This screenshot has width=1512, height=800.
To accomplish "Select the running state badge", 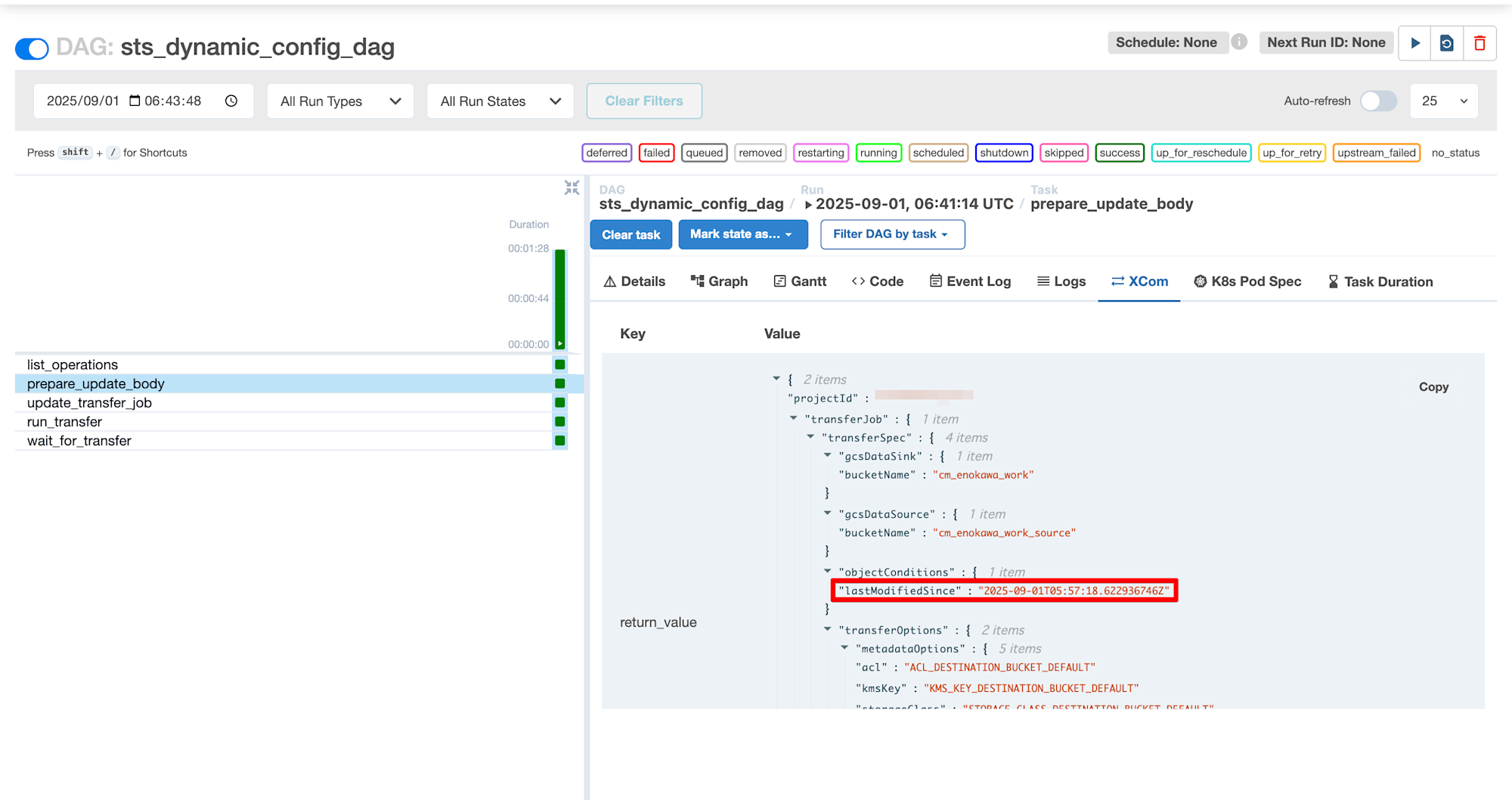I will click(878, 153).
